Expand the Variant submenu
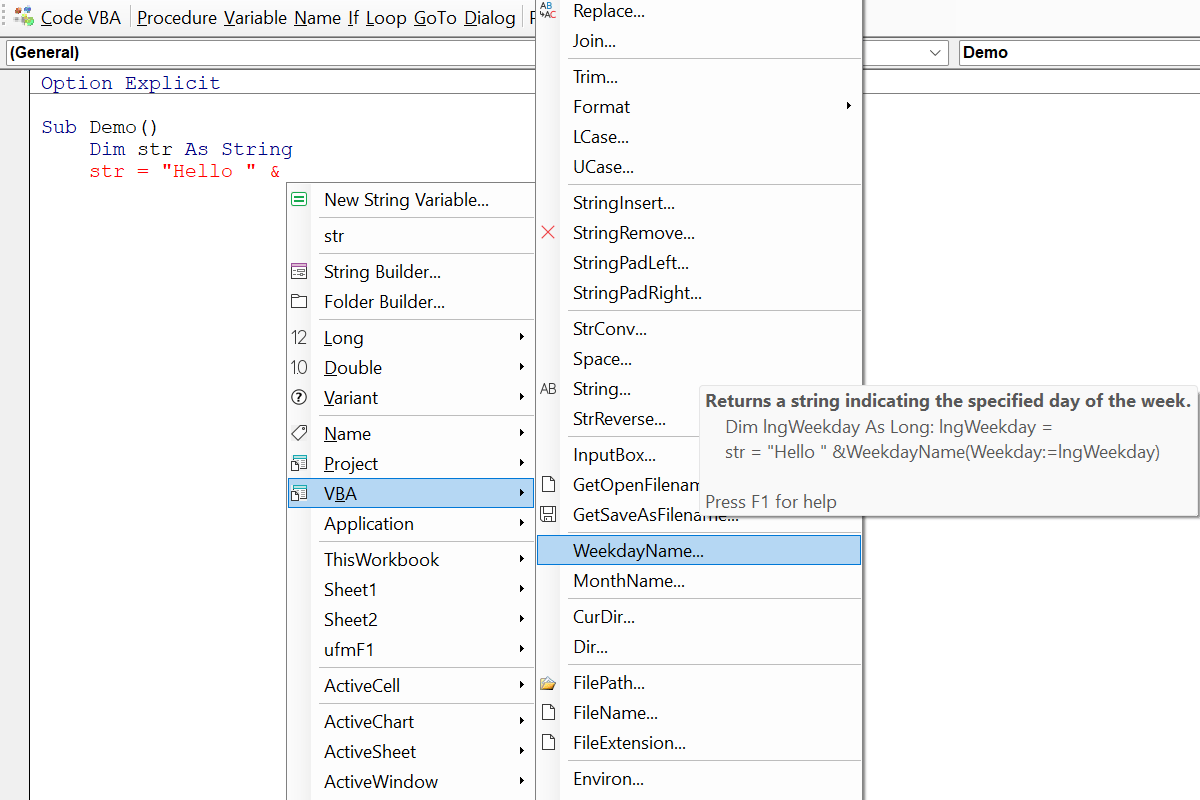 point(522,397)
